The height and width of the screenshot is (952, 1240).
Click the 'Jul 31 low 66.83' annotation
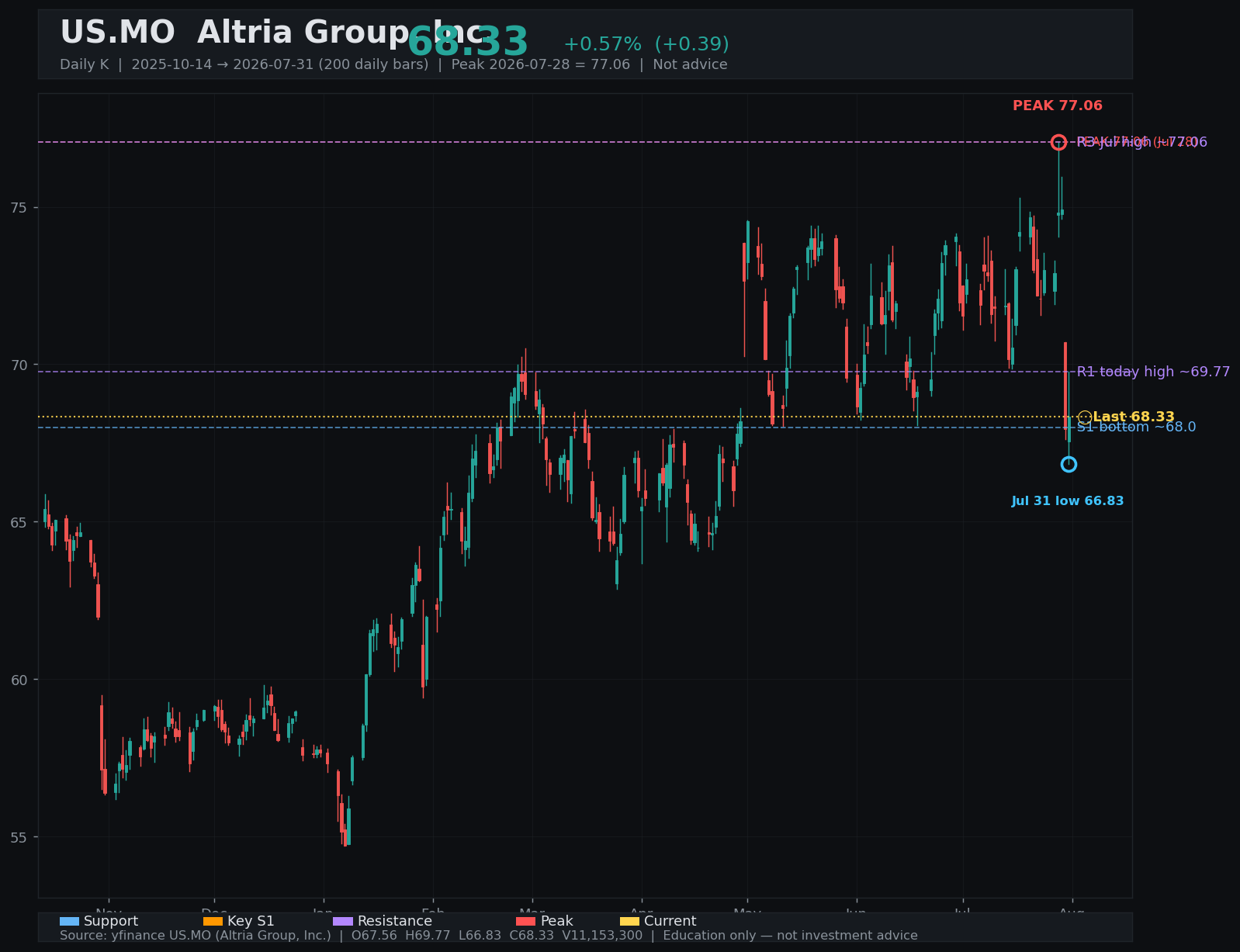pos(1068,501)
